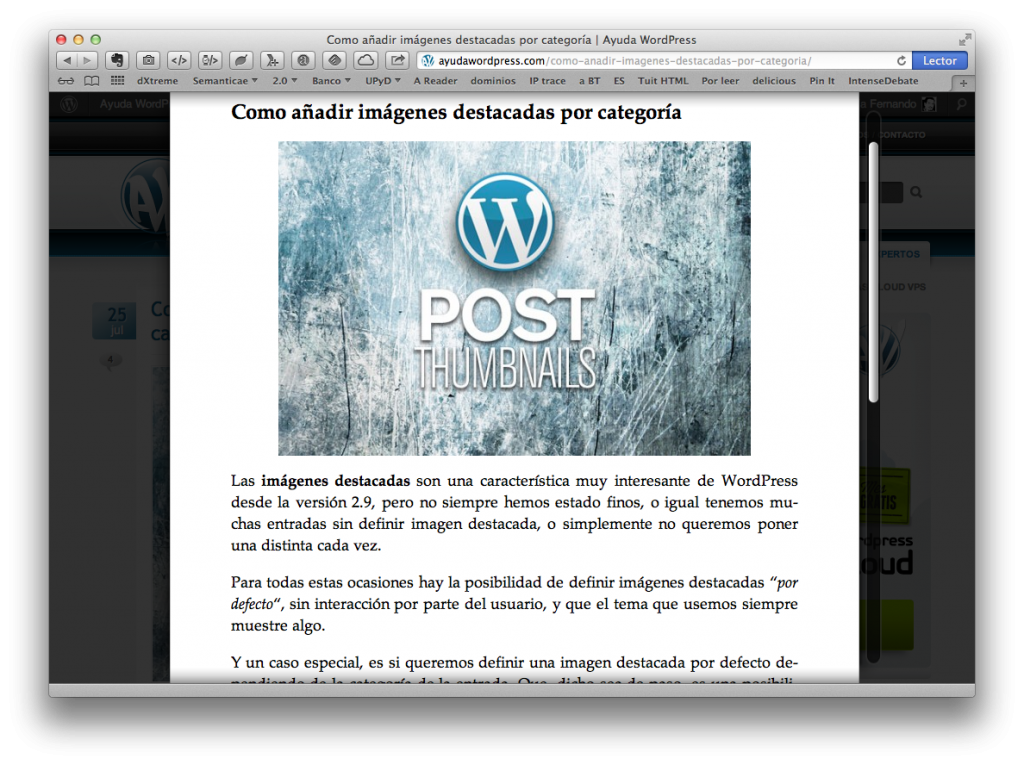Open the a BT bookmark
The height and width of the screenshot is (765, 1024).
click(590, 81)
